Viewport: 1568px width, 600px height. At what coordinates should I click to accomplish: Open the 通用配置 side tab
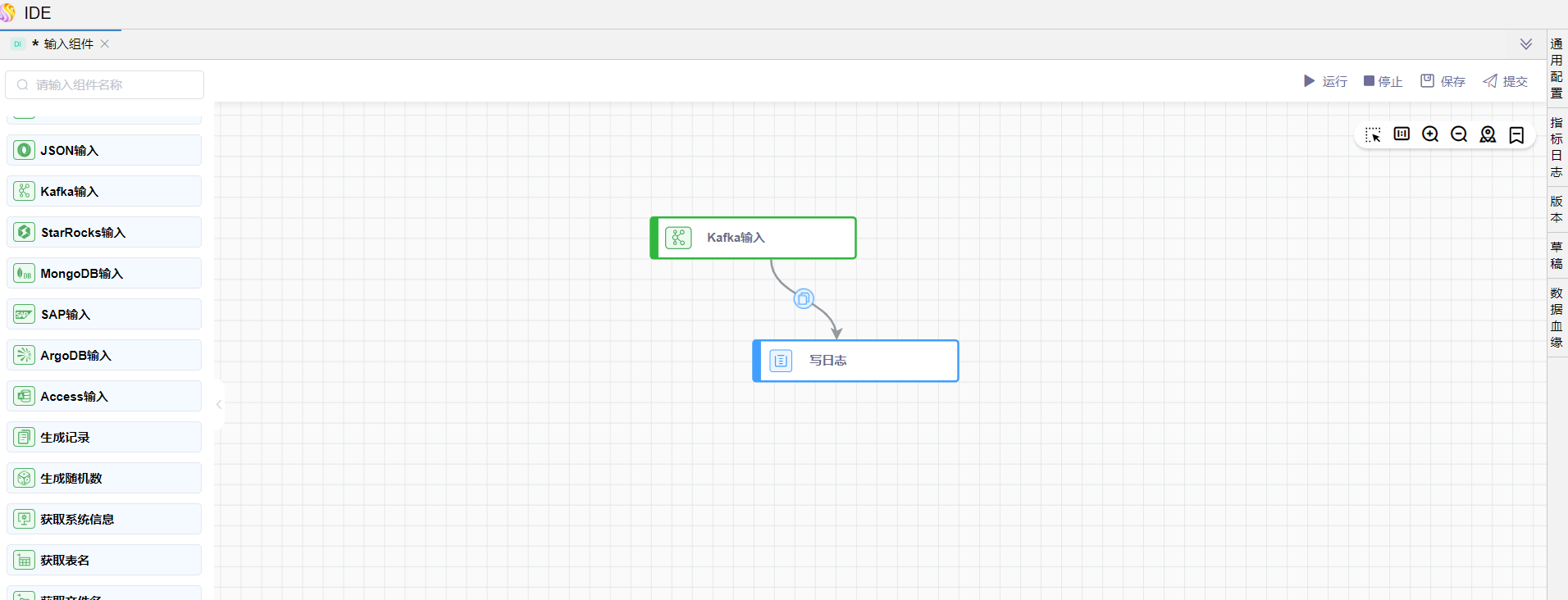point(1557,68)
